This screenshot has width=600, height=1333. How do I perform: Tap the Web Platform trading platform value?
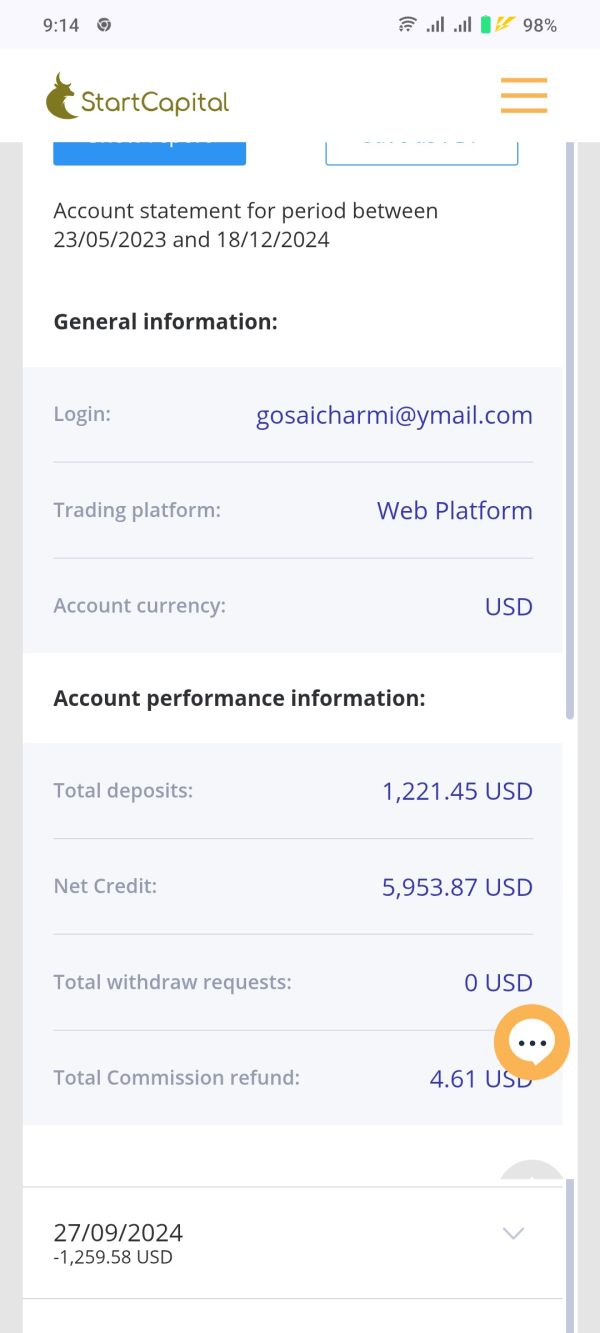(x=455, y=510)
